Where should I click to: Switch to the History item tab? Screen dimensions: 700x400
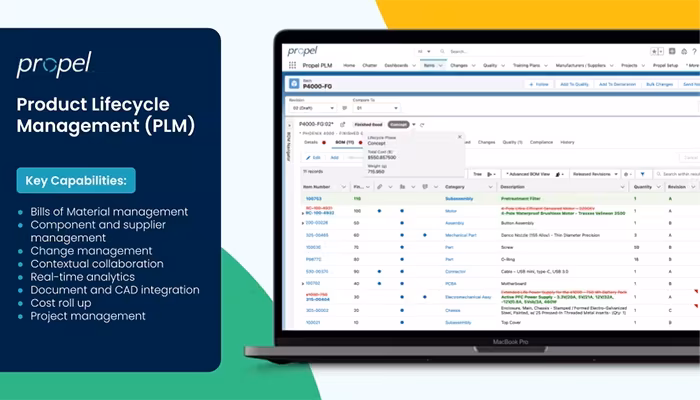567,142
